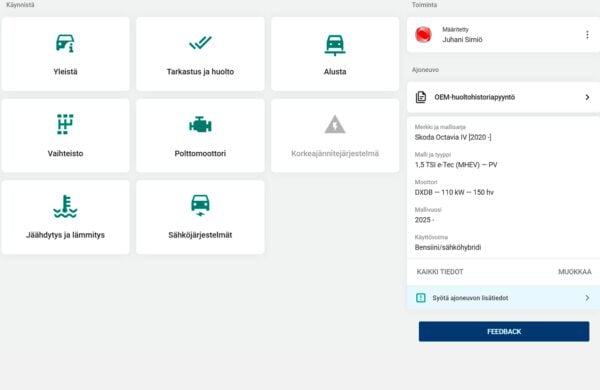This screenshot has height=390, width=600.
Task: Click the Toiminta section heading
Action: click(x=424, y=5)
